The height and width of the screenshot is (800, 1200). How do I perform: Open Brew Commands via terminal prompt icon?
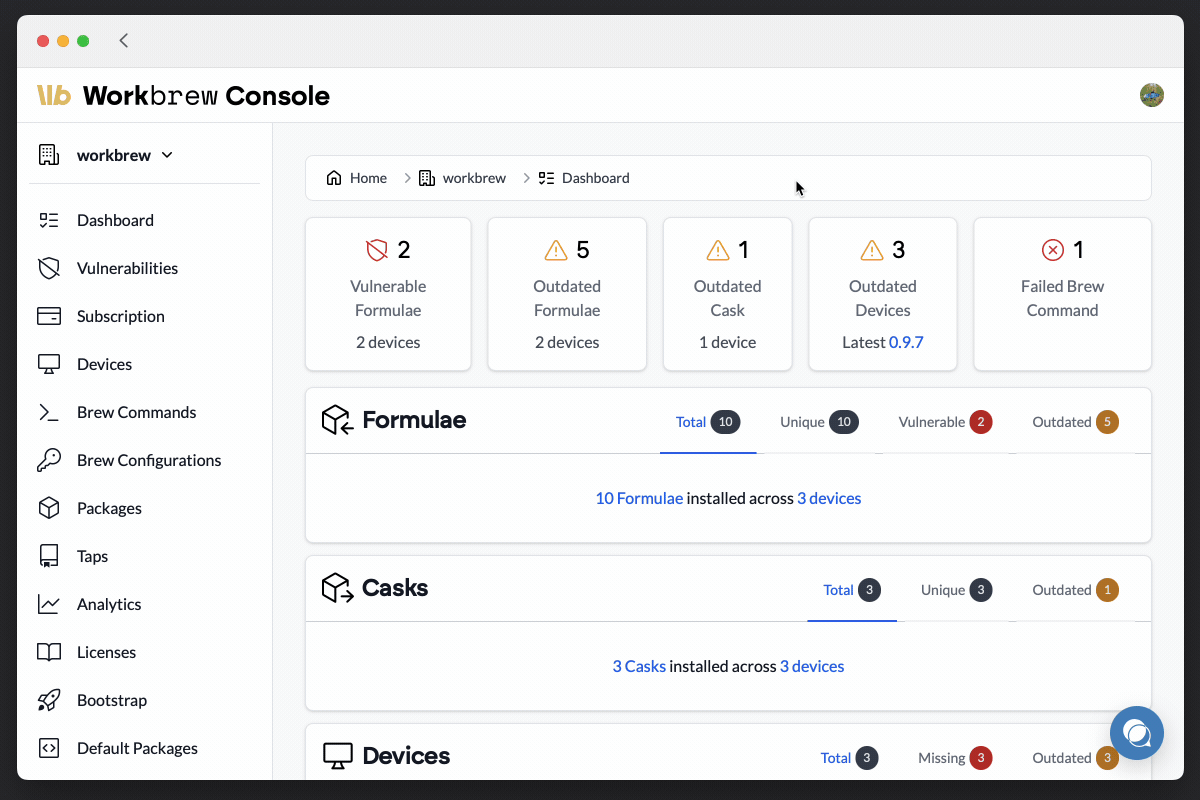tap(48, 412)
